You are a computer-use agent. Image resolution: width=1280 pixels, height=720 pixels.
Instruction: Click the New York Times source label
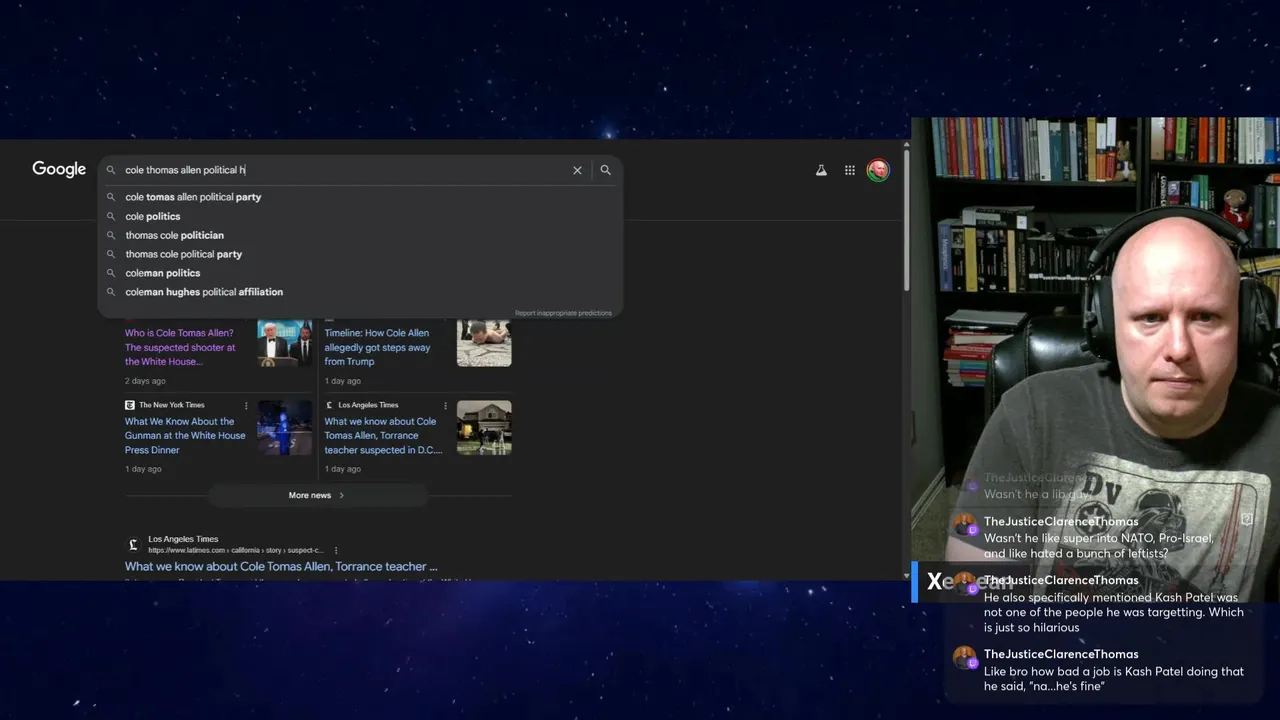click(x=172, y=405)
